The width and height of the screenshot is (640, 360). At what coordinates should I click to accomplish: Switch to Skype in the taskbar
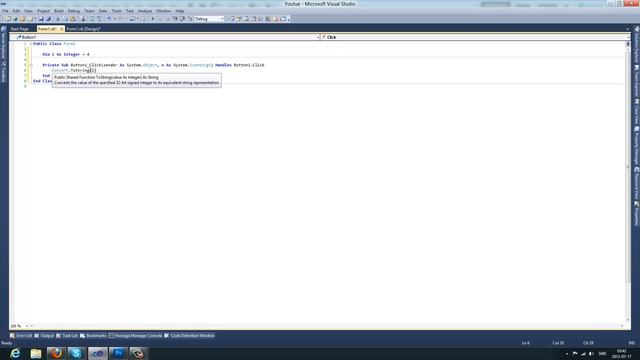tap(77, 353)
